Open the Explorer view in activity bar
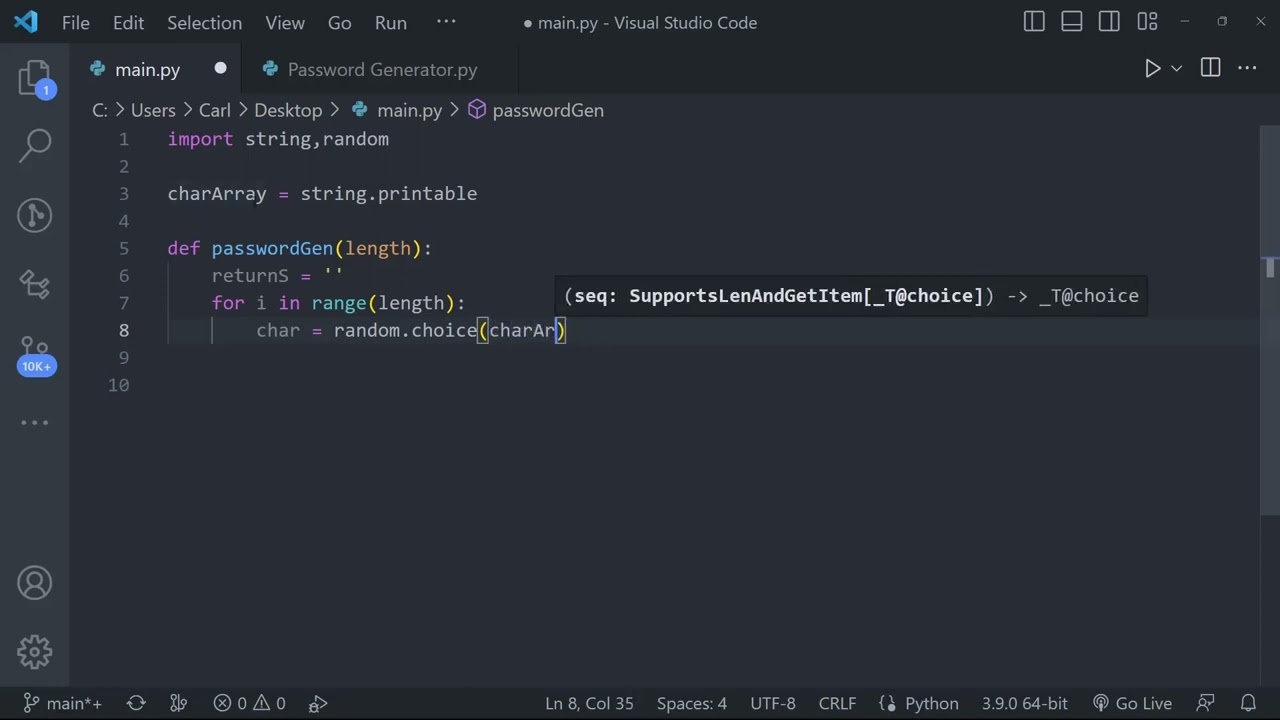This screenshot has width=1280, height=720. point(35,78)
